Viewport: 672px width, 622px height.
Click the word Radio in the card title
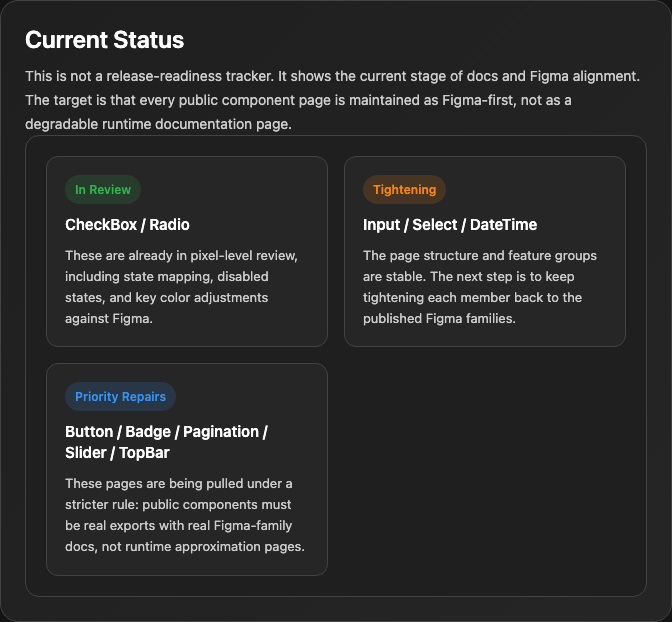coord(169,225)
